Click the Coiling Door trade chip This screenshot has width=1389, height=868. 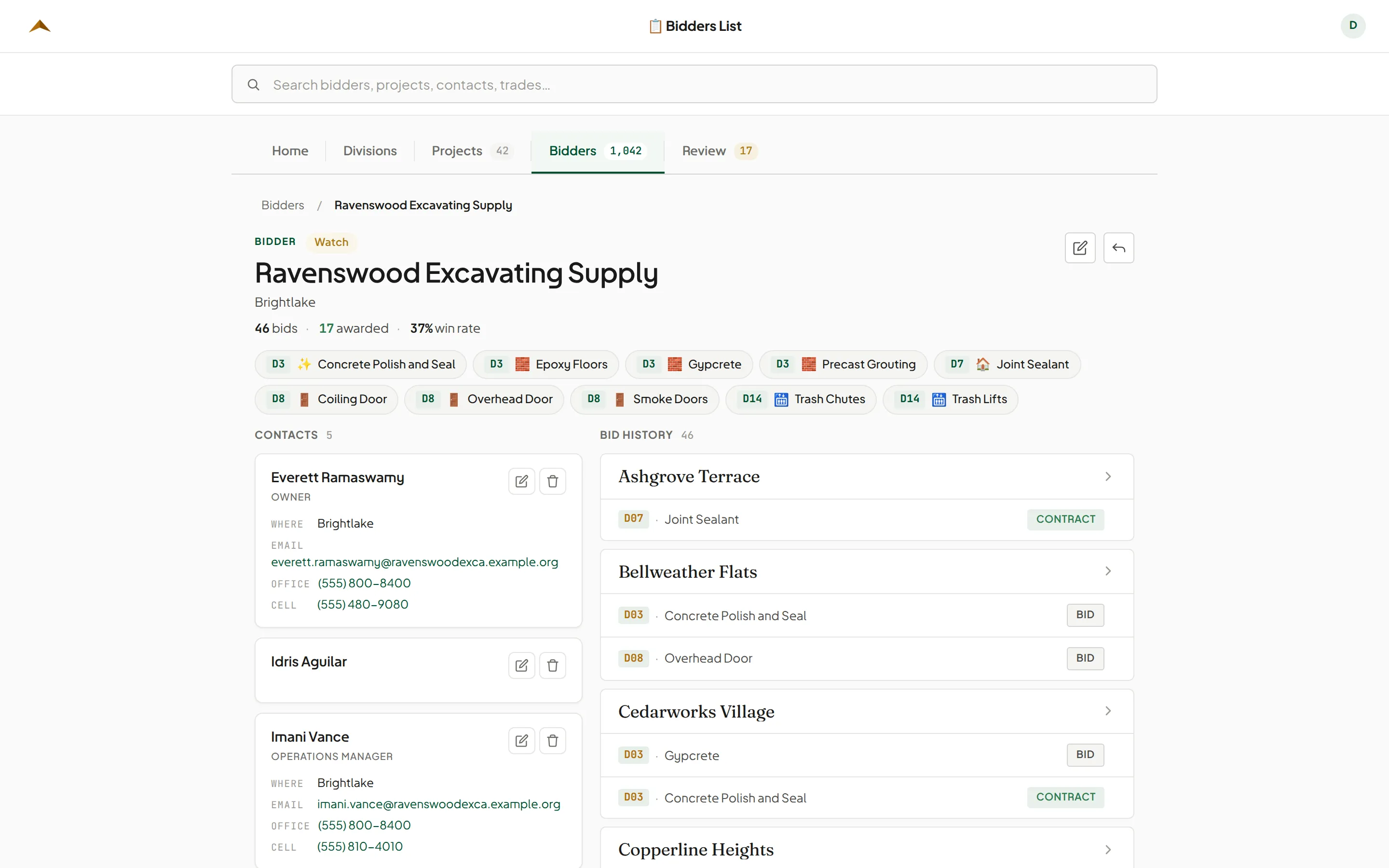327,400
